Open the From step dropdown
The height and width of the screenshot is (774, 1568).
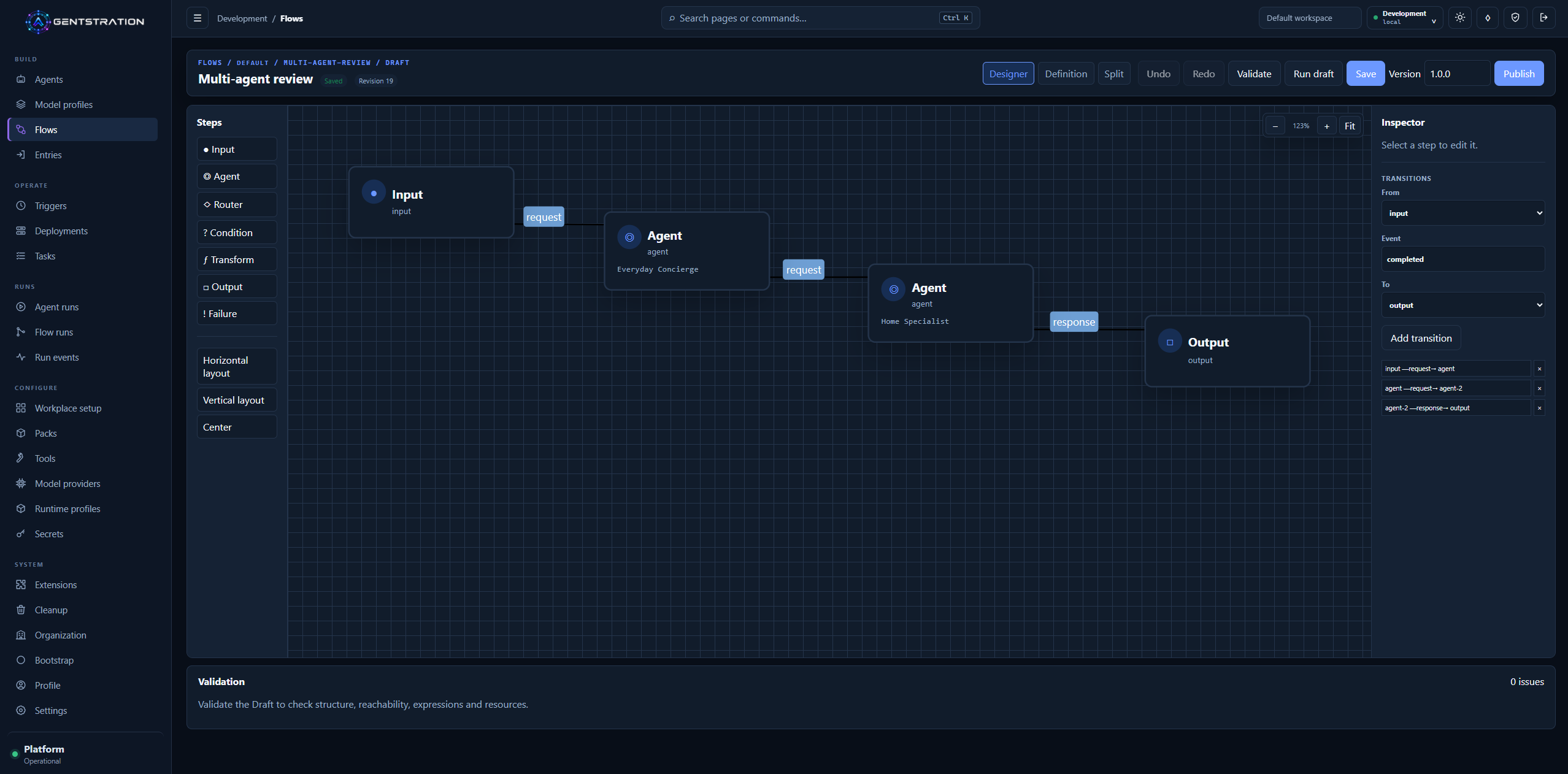(x=1463, y=213)
